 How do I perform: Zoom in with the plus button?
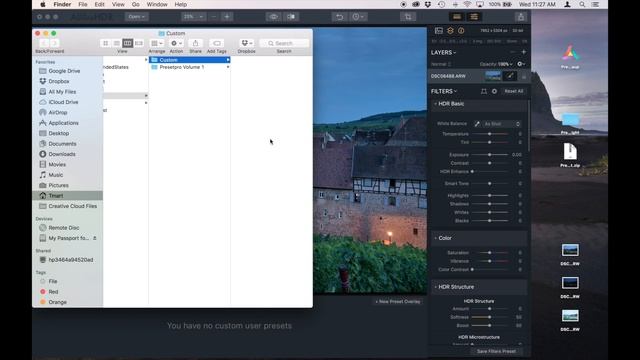(227, 17)
